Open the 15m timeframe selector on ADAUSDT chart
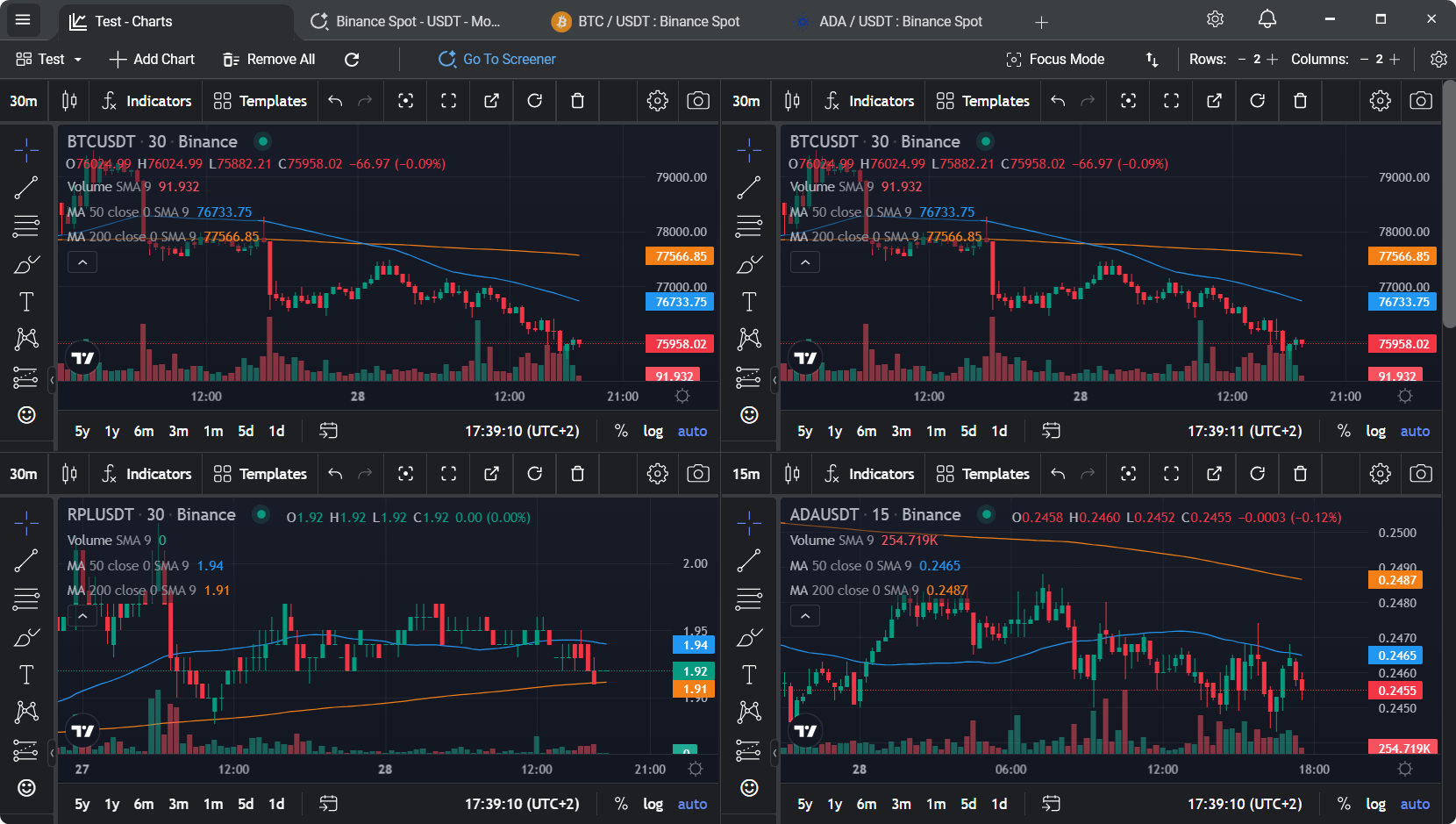This screenshot has width=1456, height=824. 746,474
